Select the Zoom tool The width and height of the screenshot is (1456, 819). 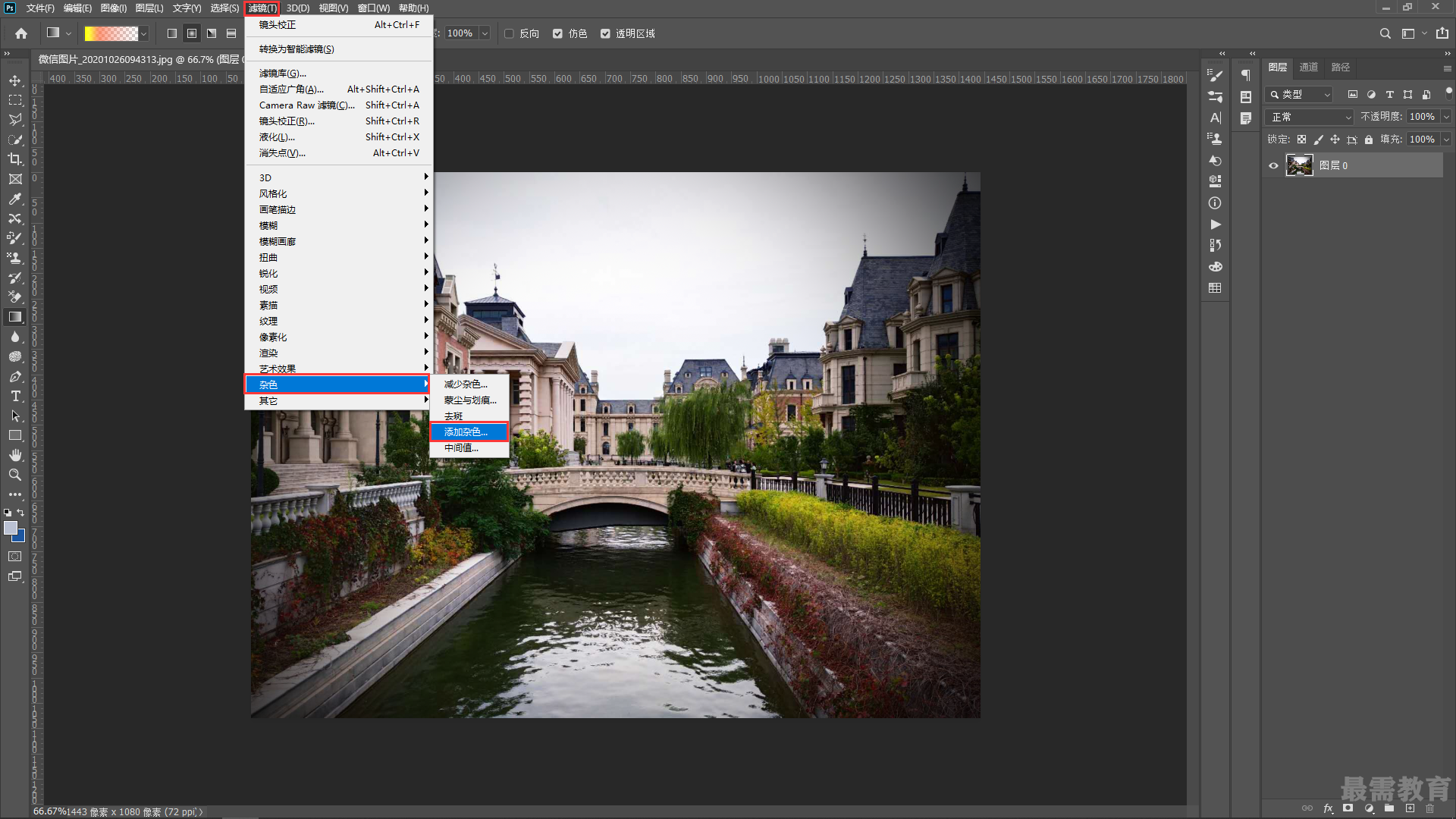(15, 475)
